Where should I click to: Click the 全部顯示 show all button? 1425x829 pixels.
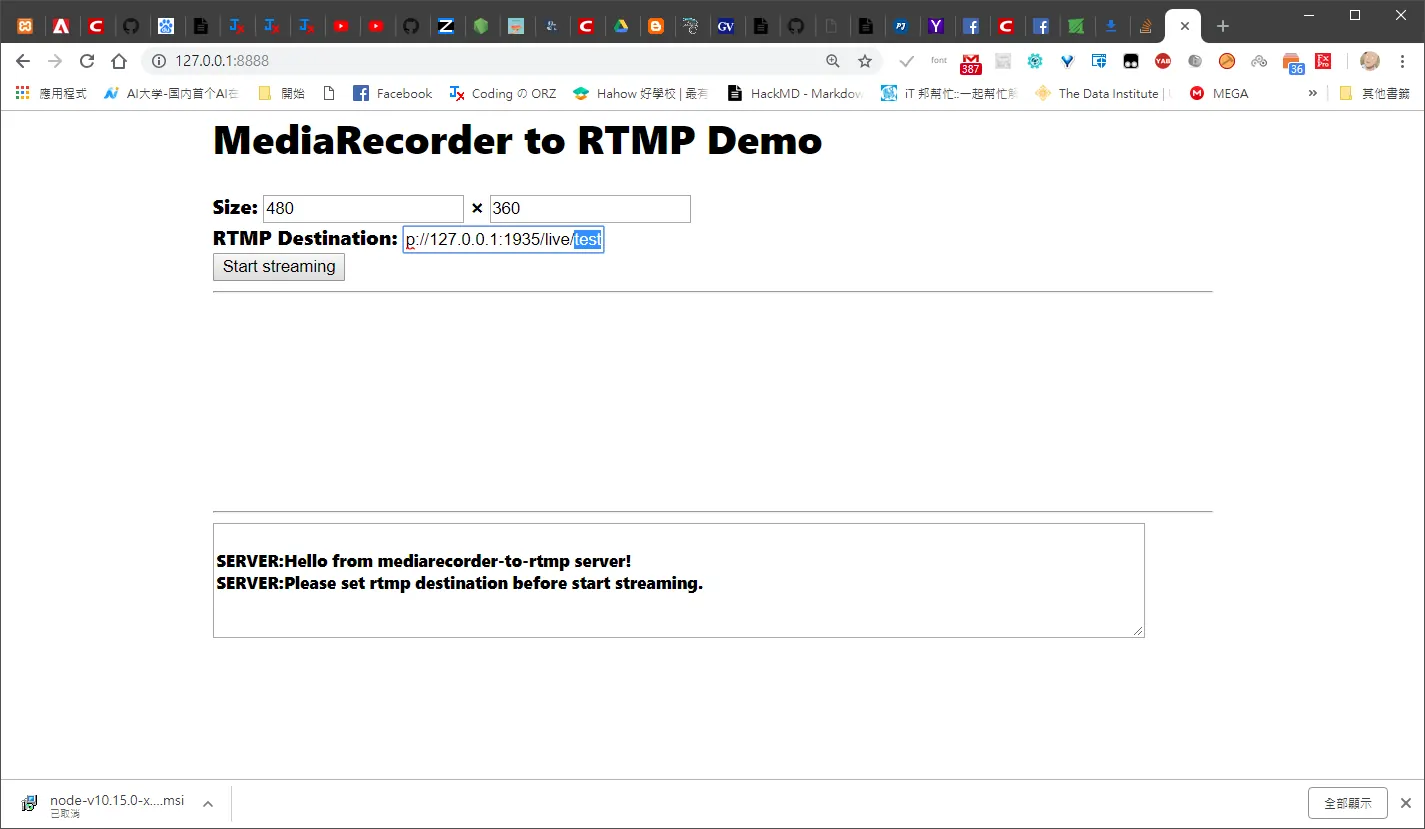point(1347,803)
